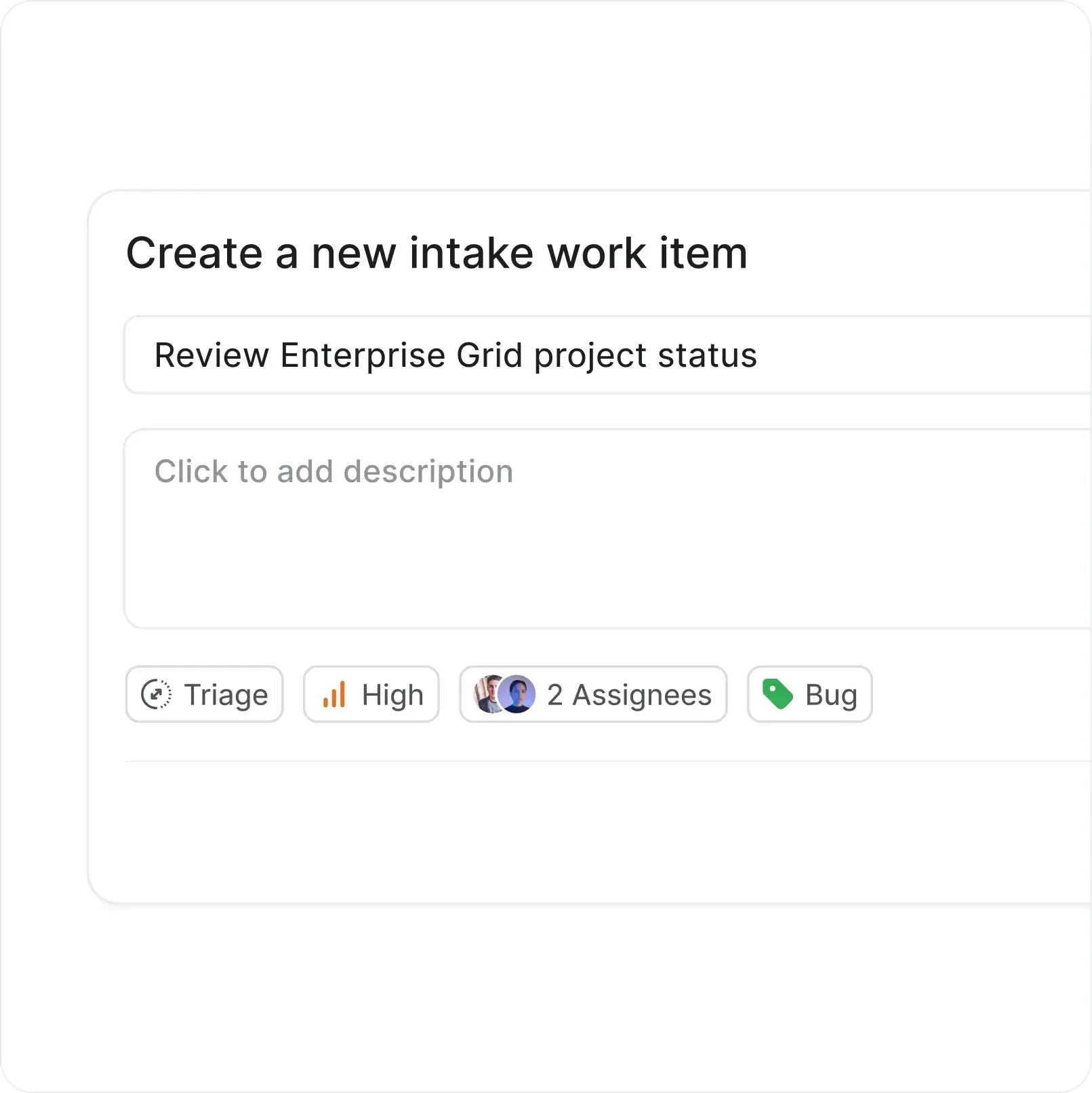1092x1093 pixels.
Task: Open the Triage status selector
Action: coord(204,694)
